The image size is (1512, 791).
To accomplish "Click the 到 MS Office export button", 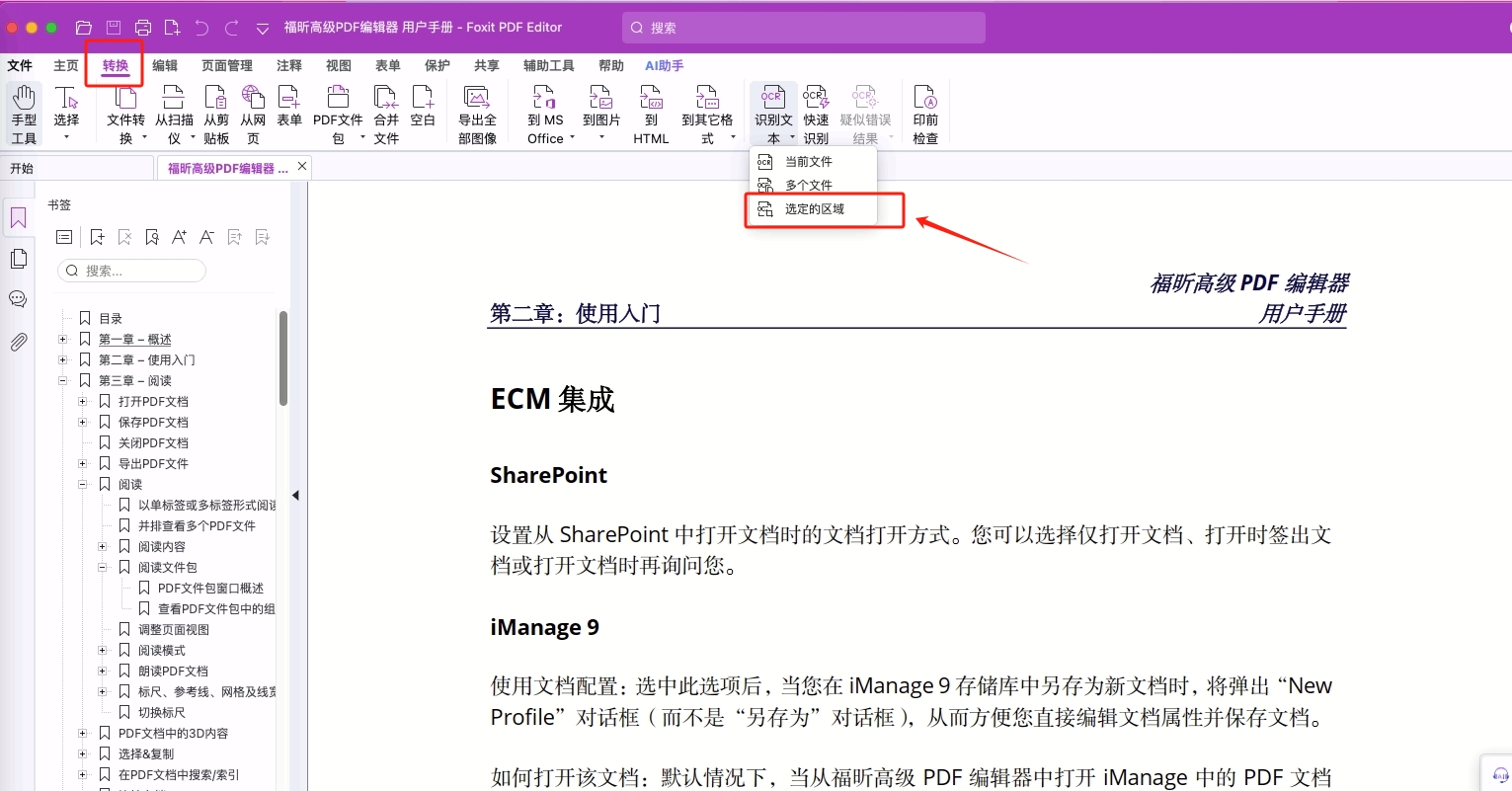I will [545, 115].
